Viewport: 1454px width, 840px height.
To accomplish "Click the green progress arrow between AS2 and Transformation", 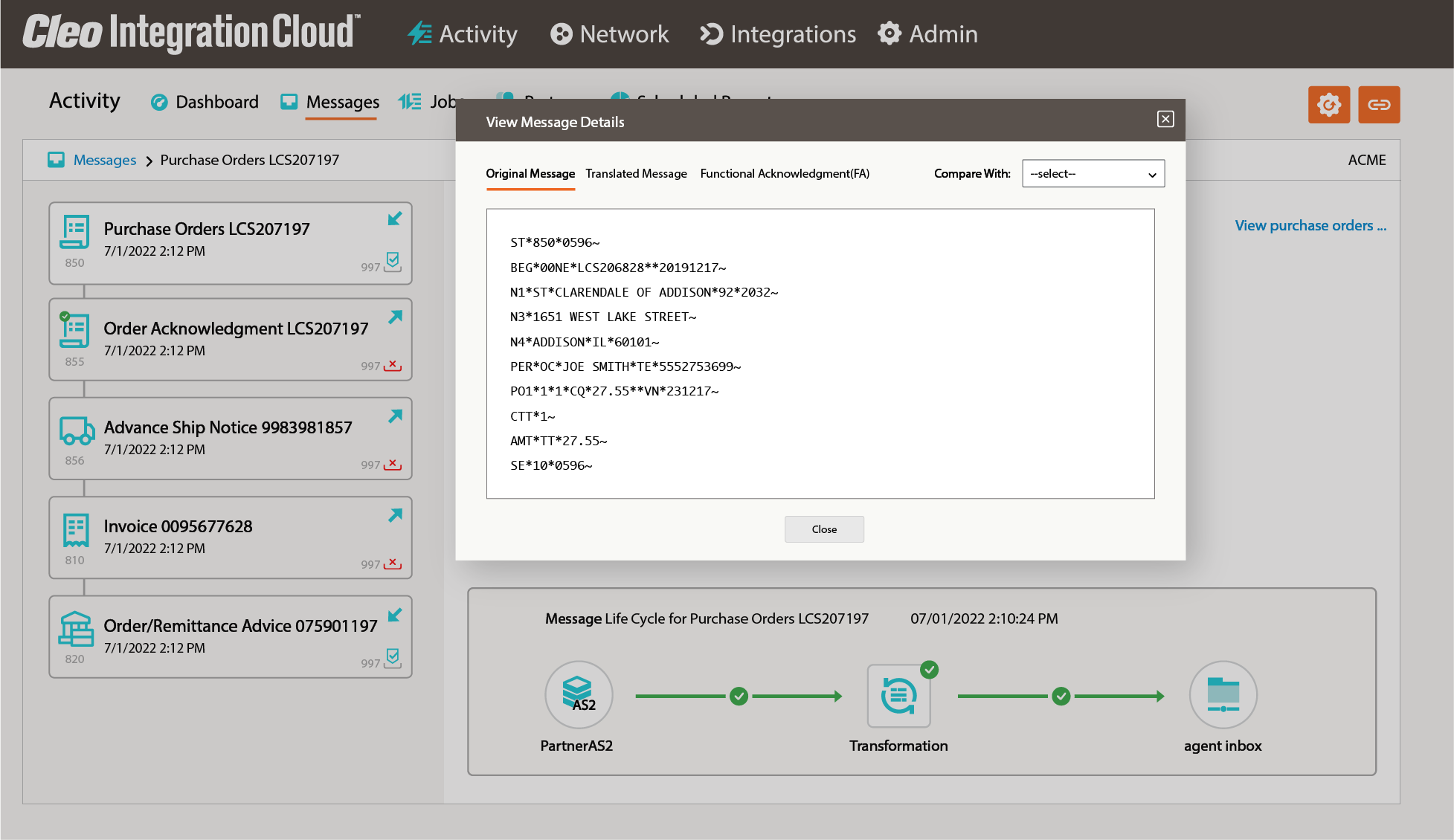I will pyautogui.click(x=739, y=696).
